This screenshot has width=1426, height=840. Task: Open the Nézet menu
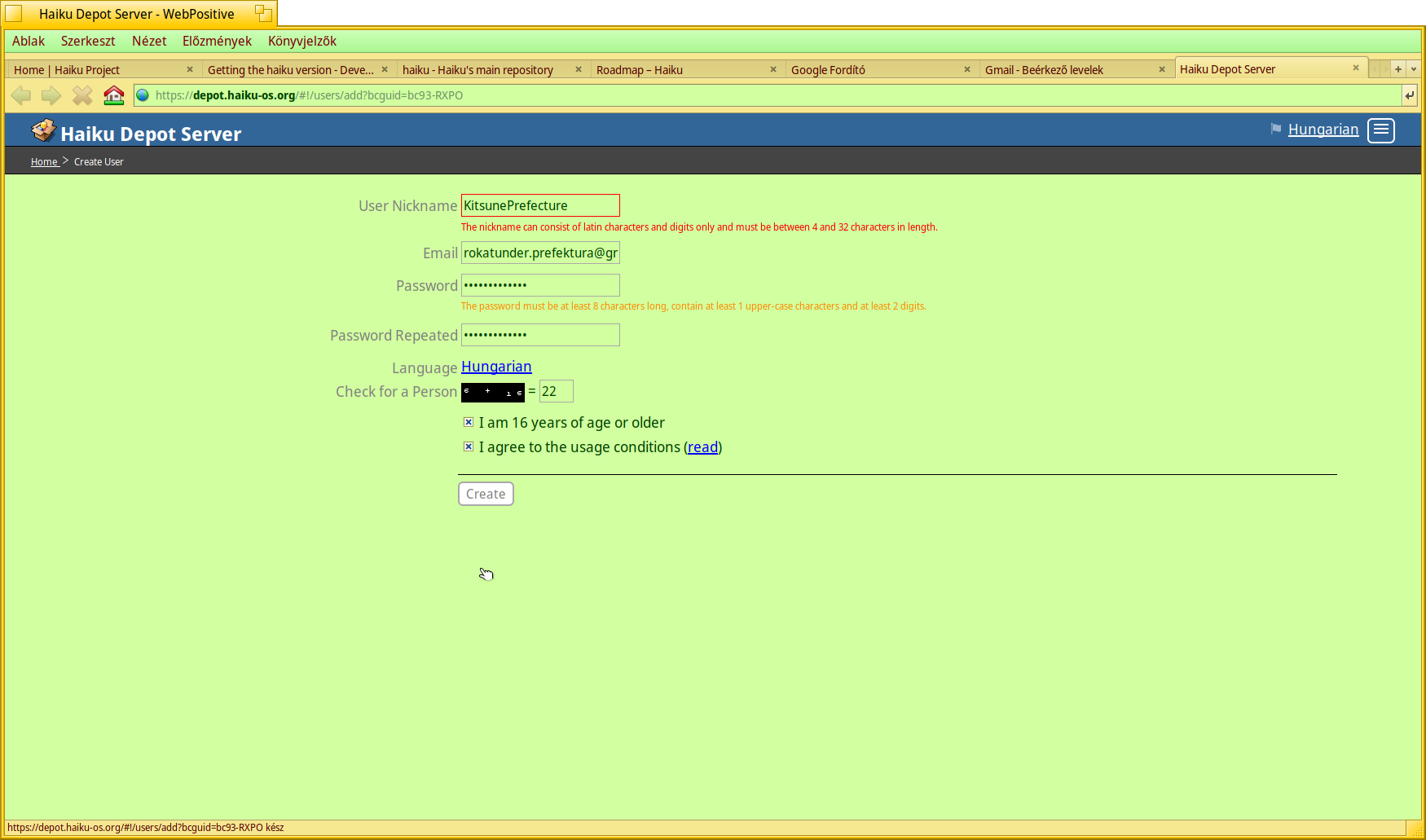(149, 41)
